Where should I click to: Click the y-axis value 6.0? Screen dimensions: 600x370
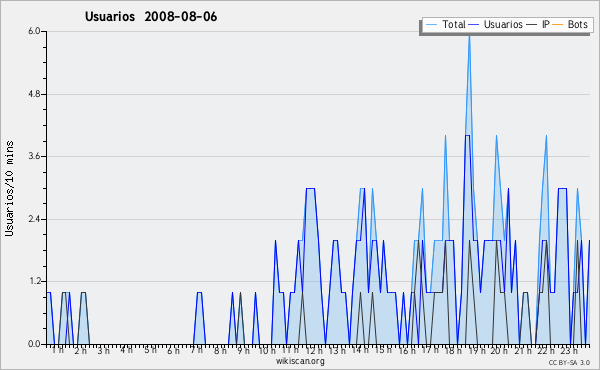pos(34,31)
